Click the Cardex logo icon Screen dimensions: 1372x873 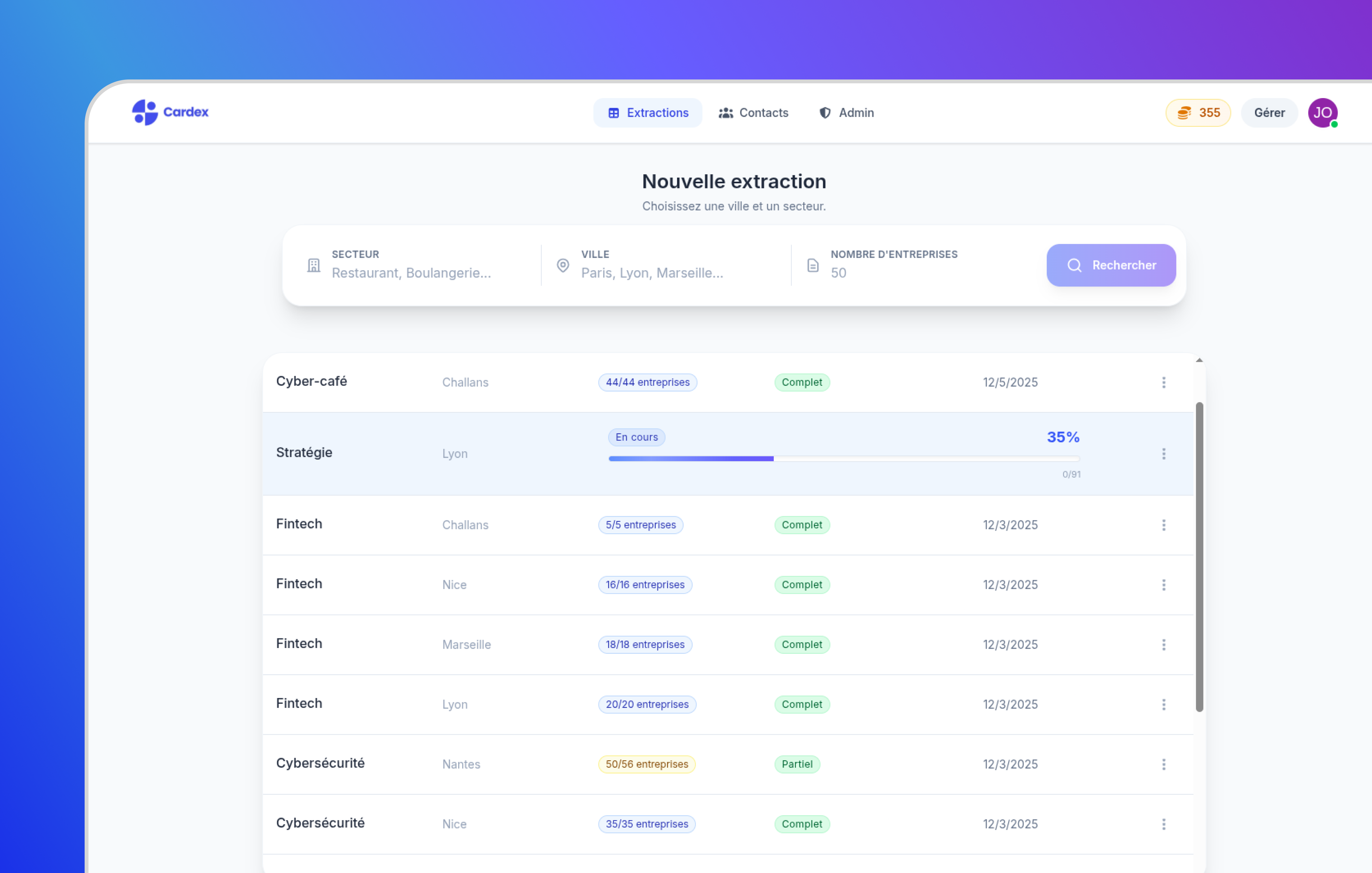[145, 112]
